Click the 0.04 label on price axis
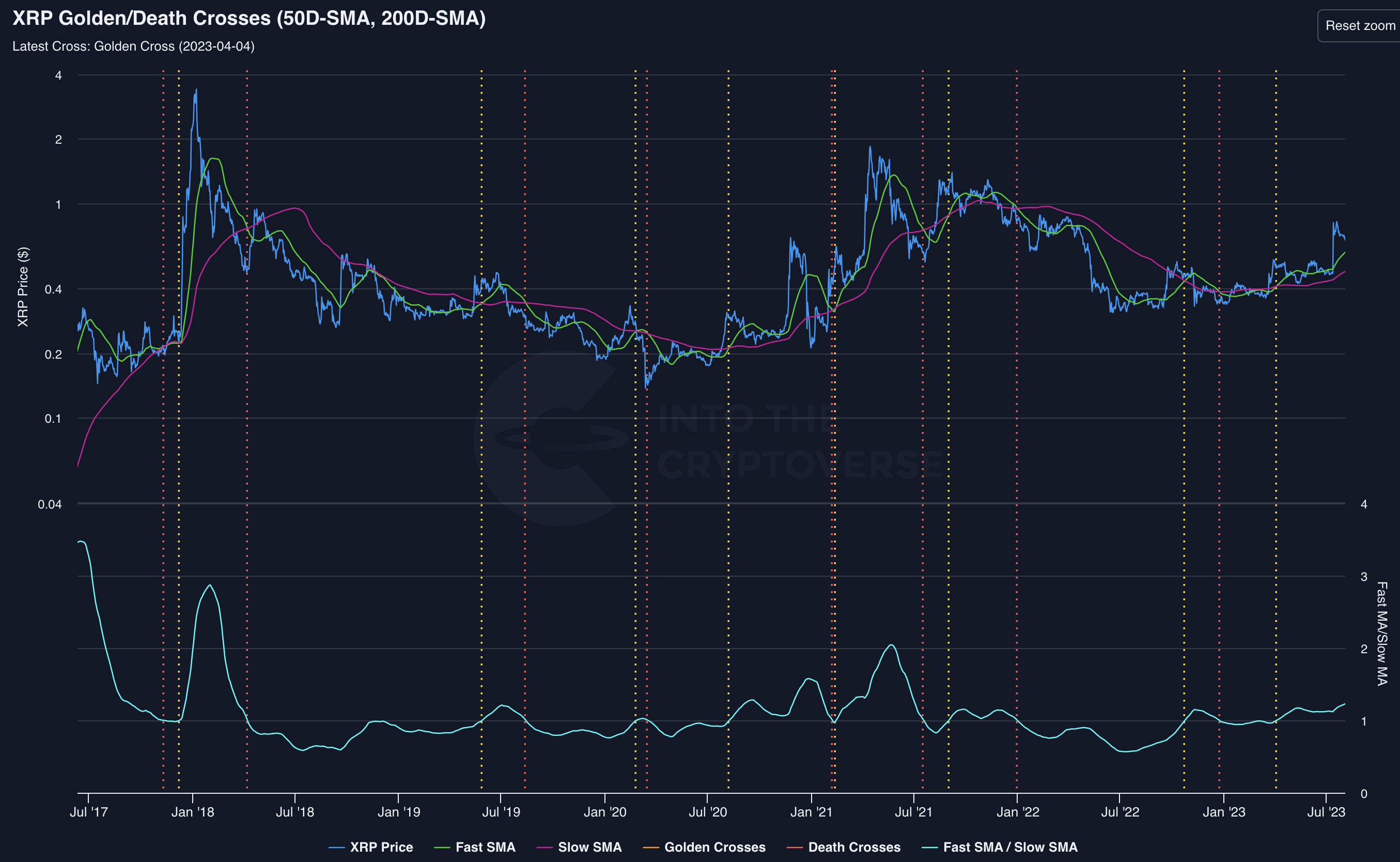1400x862 pixels. click(x=50, y=504)
